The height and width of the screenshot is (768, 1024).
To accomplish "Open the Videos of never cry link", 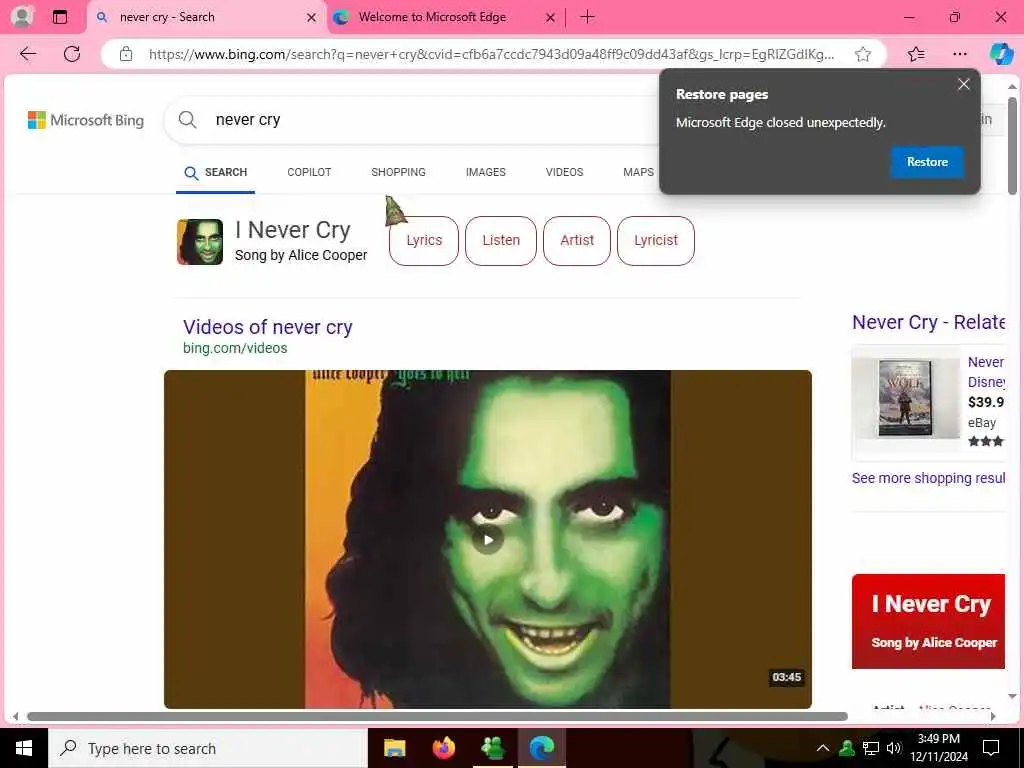I will coord(267,327).
